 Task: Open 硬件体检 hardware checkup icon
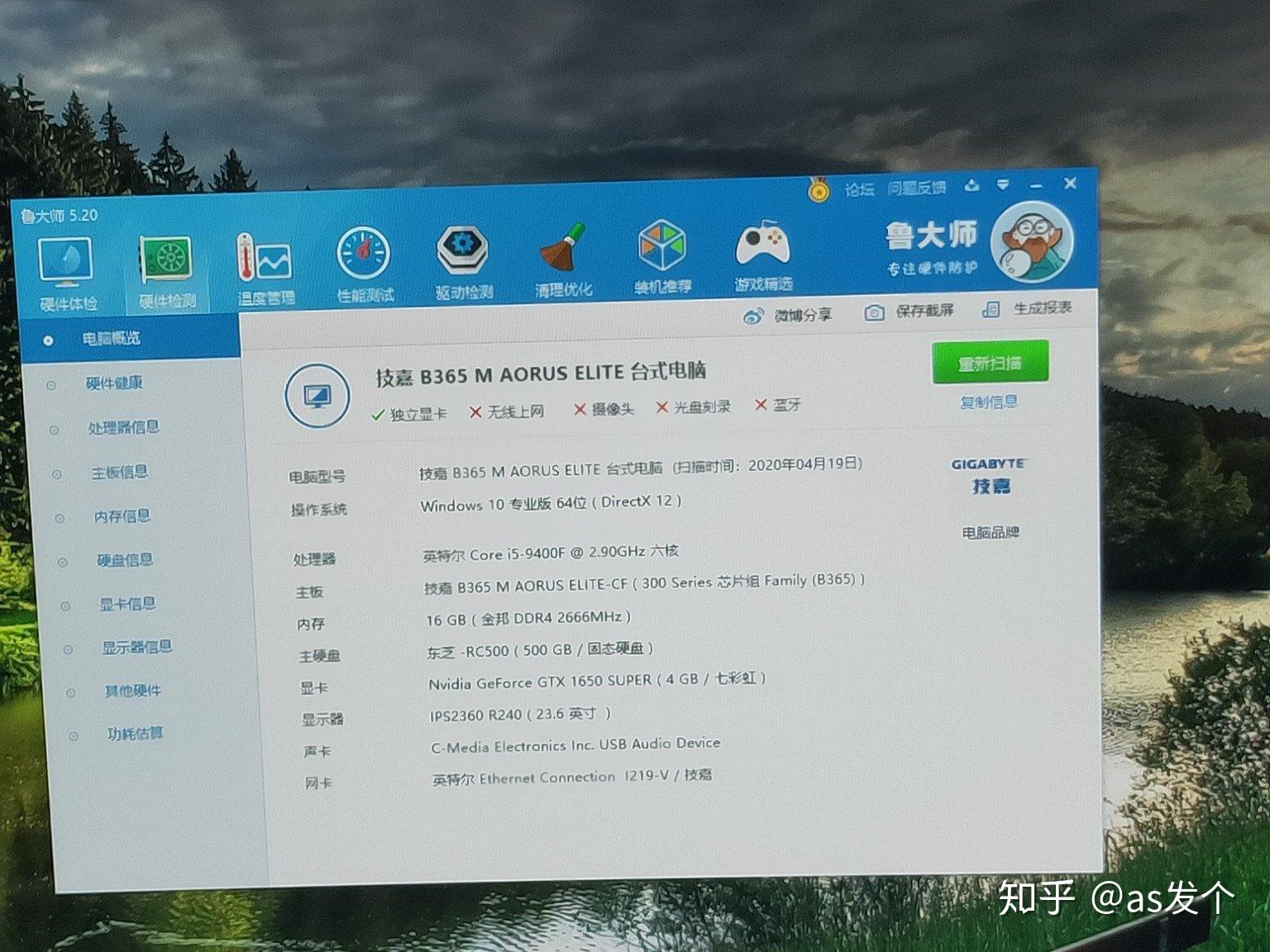[66, 273]
